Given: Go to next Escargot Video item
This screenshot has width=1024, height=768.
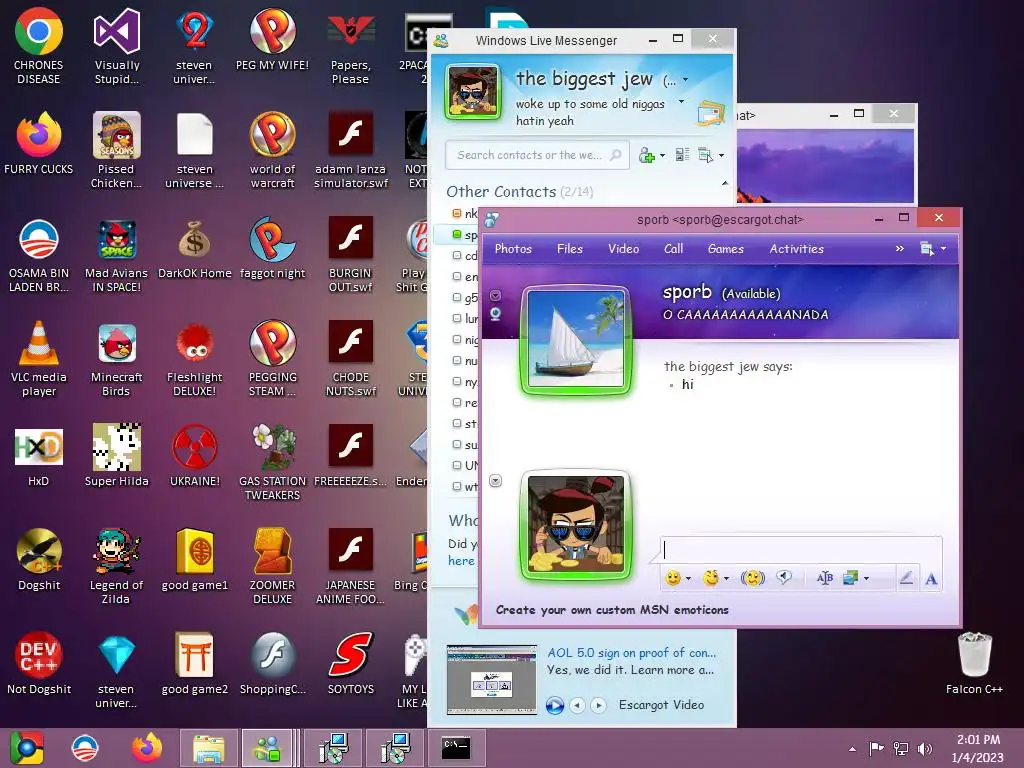Looking at the screenshot, I should (x=598, y=705).
